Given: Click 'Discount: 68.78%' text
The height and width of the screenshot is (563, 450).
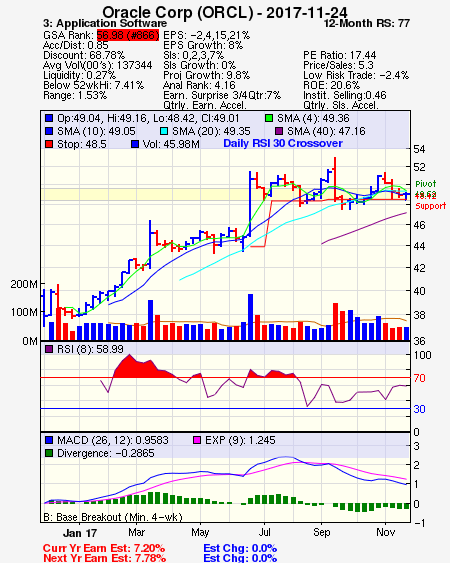Looking at the screenshot, I should click(84, 55).
